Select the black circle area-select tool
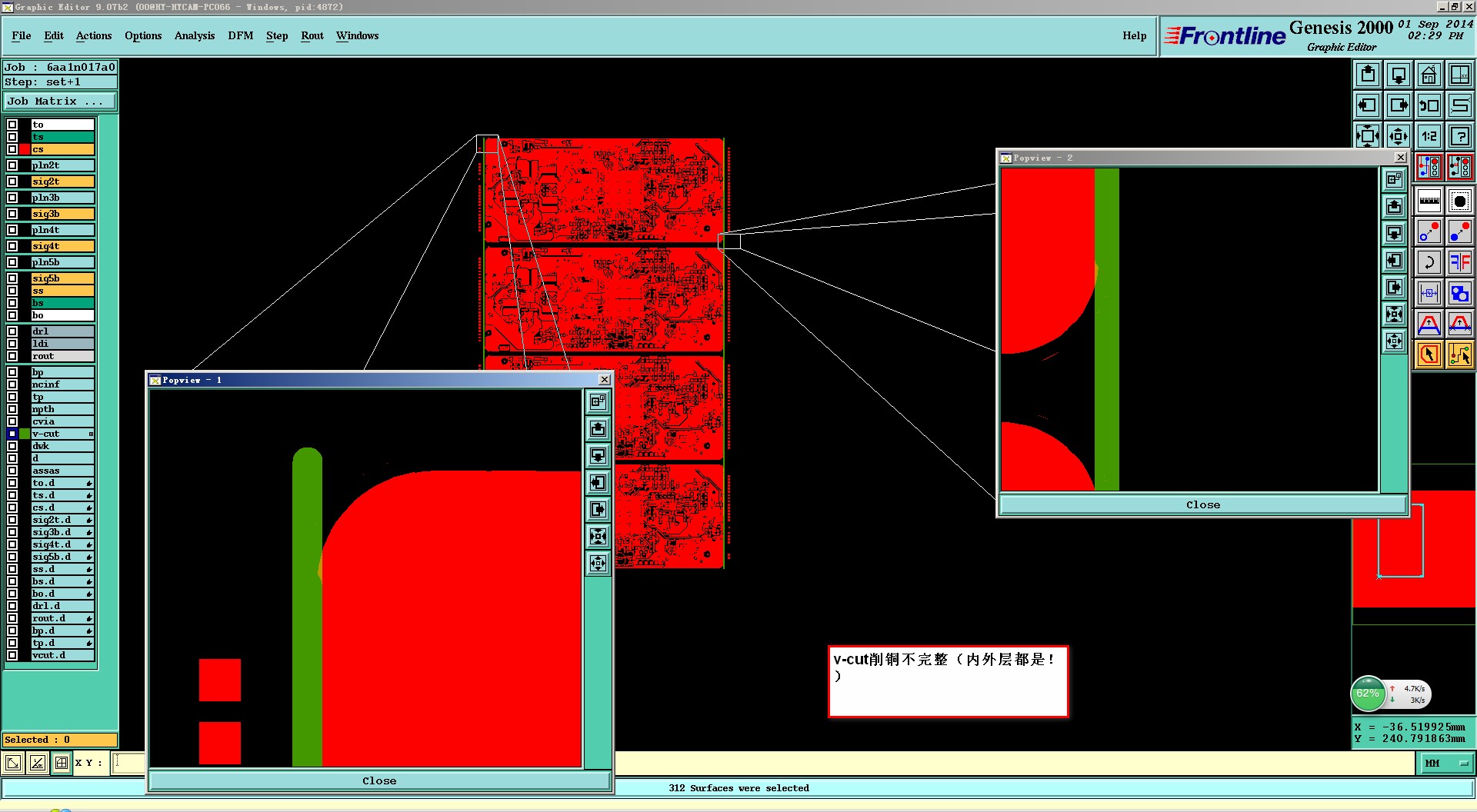The height and width of the screenshot is (812, 1477). click(1460, 201)
